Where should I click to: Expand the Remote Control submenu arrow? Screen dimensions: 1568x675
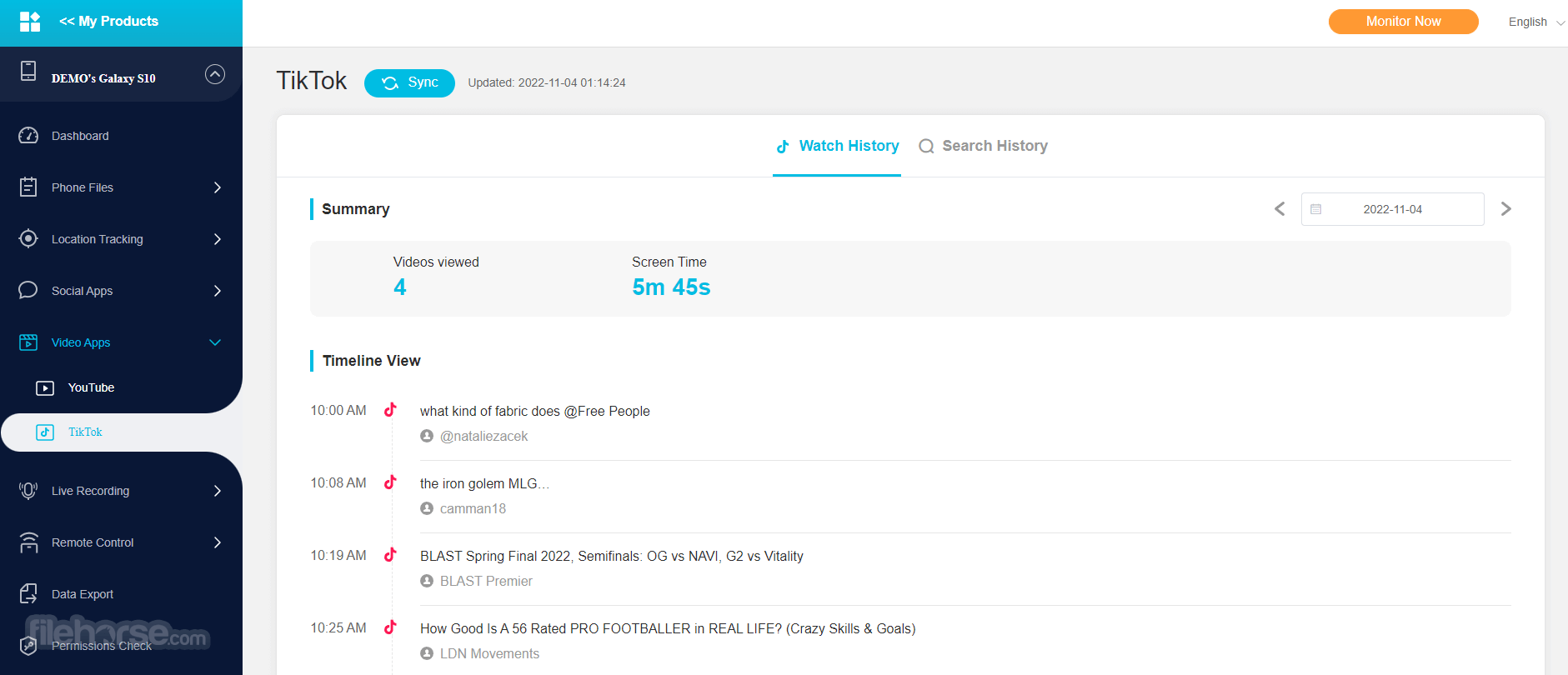pyautogui.click(x=218, y=542)
